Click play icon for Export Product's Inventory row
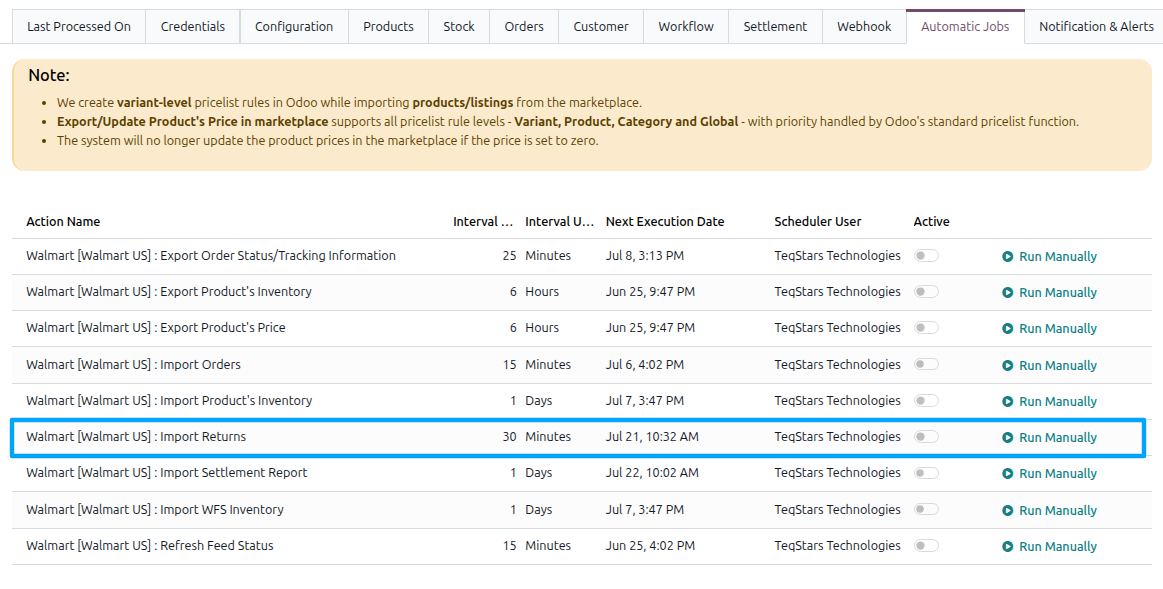 [1007, 292]
